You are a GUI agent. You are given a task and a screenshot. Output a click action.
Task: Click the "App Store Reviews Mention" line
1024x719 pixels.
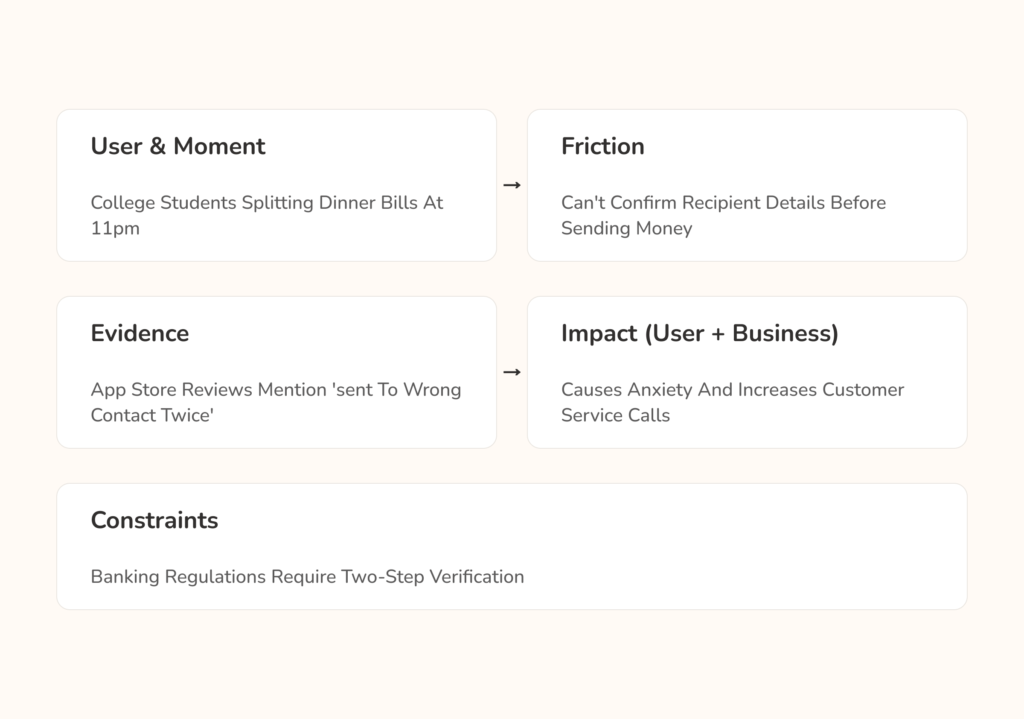[275, 390]
